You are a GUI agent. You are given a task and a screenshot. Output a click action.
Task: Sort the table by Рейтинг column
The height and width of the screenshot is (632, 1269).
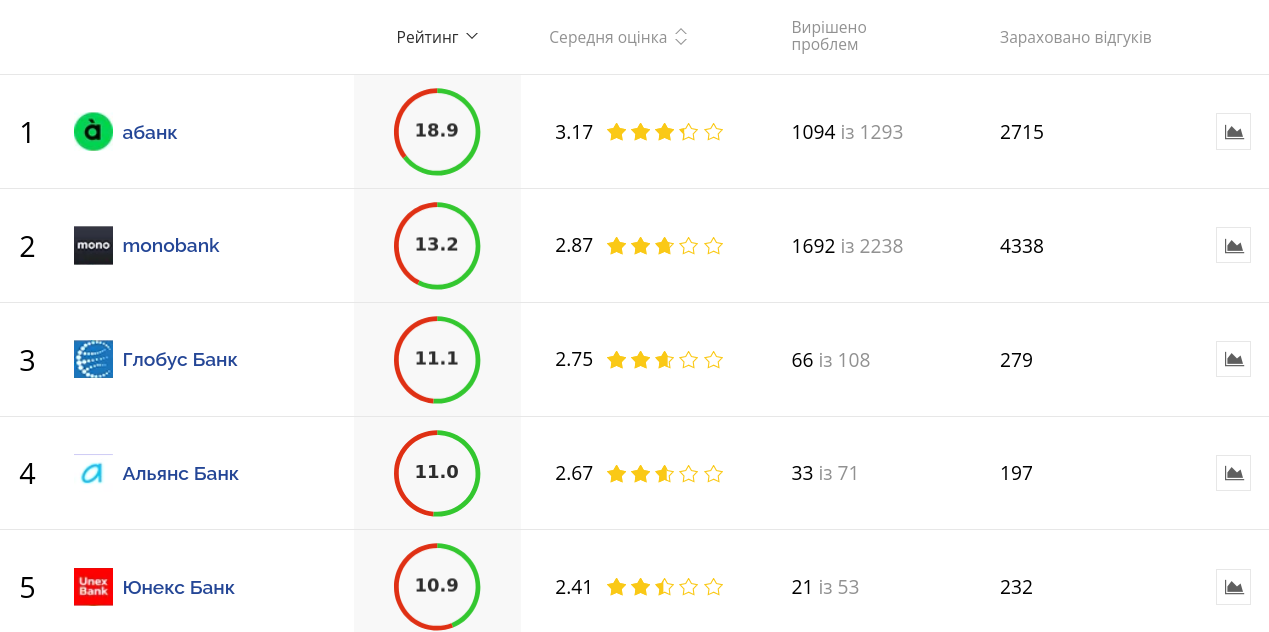pos(437,37)
